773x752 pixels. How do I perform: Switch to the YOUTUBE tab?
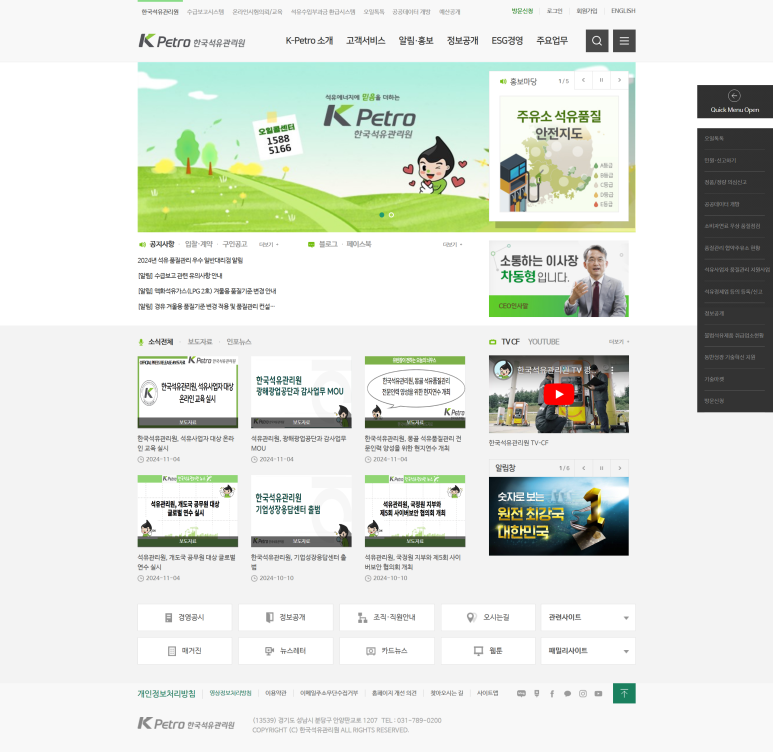click(x=544, y=342)
